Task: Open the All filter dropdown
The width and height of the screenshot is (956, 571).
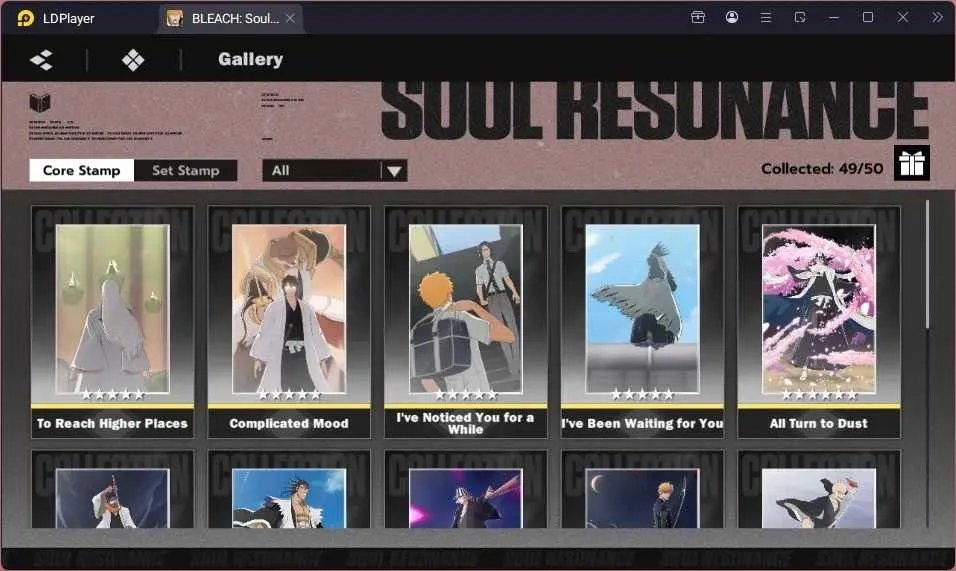Action: pos(335,171)
